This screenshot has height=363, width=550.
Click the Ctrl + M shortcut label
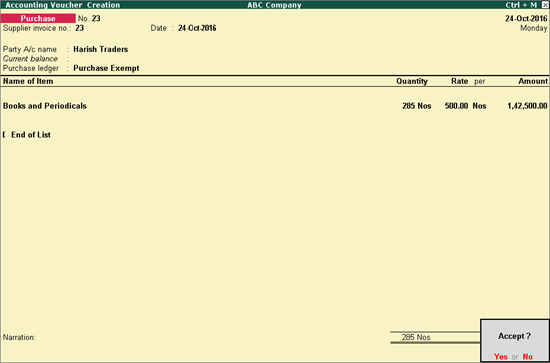(521, 5)
